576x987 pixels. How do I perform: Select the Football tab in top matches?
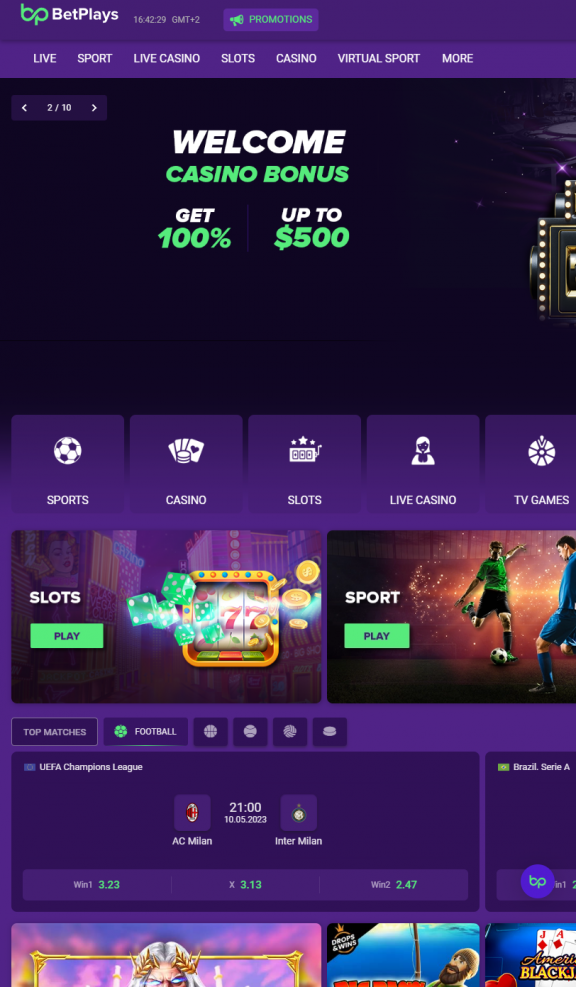(145, 731)
